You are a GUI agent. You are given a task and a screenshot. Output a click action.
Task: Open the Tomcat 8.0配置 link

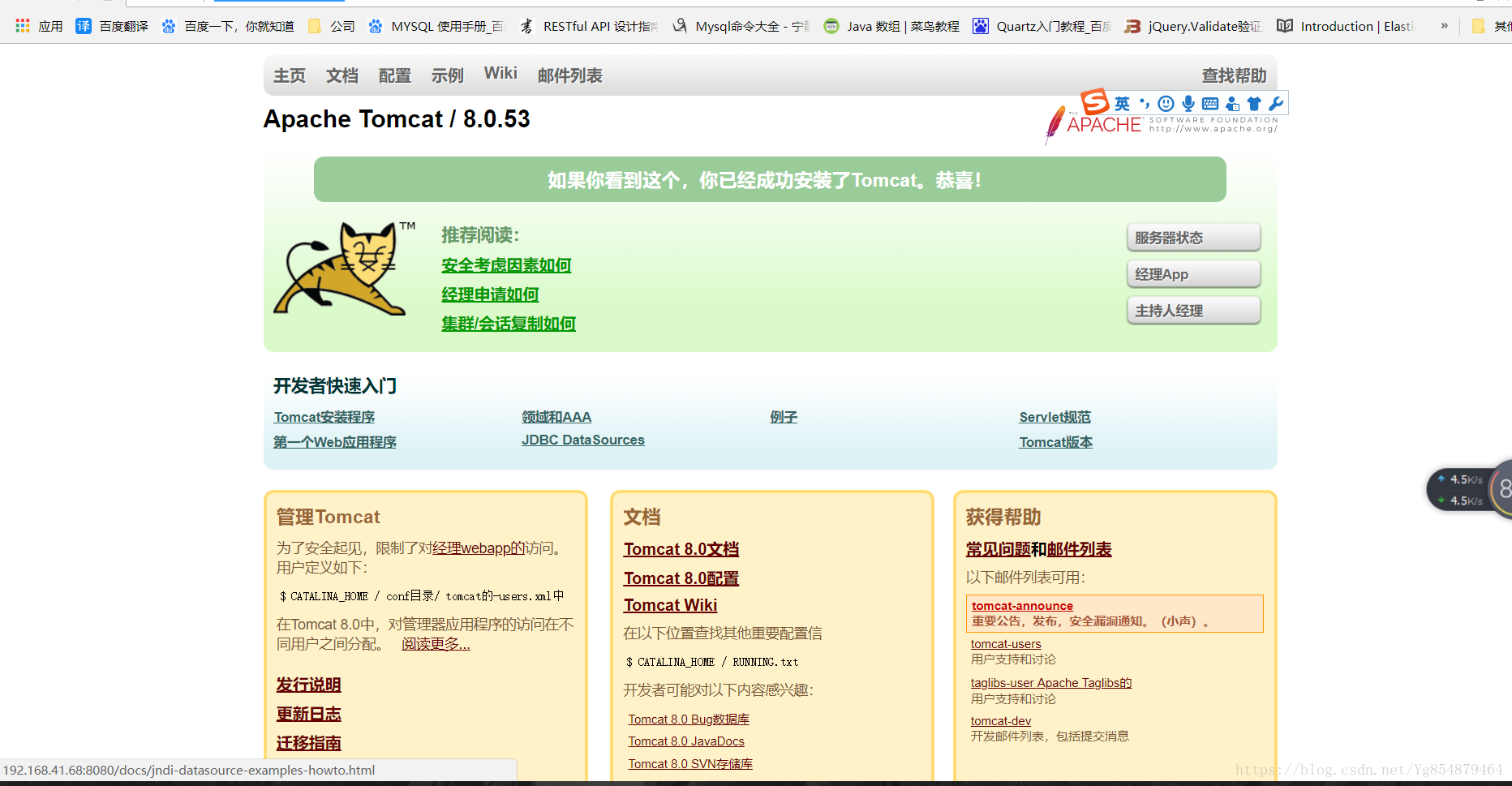[681, 578]
